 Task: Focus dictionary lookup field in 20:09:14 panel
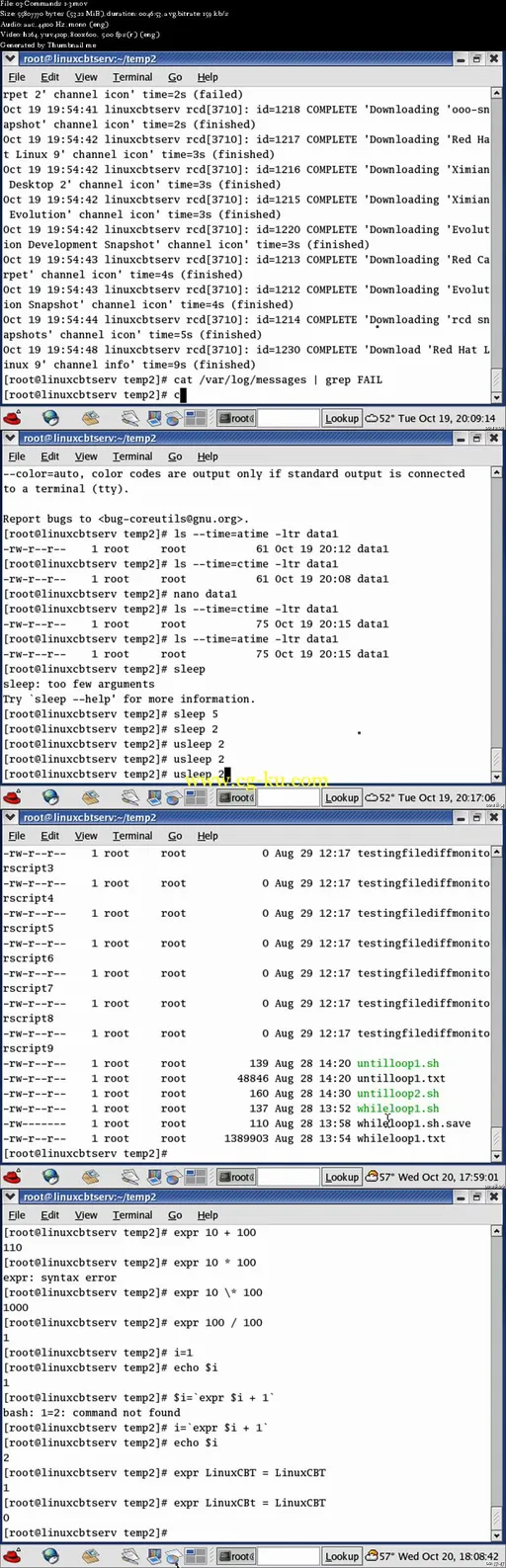(289, 418)
